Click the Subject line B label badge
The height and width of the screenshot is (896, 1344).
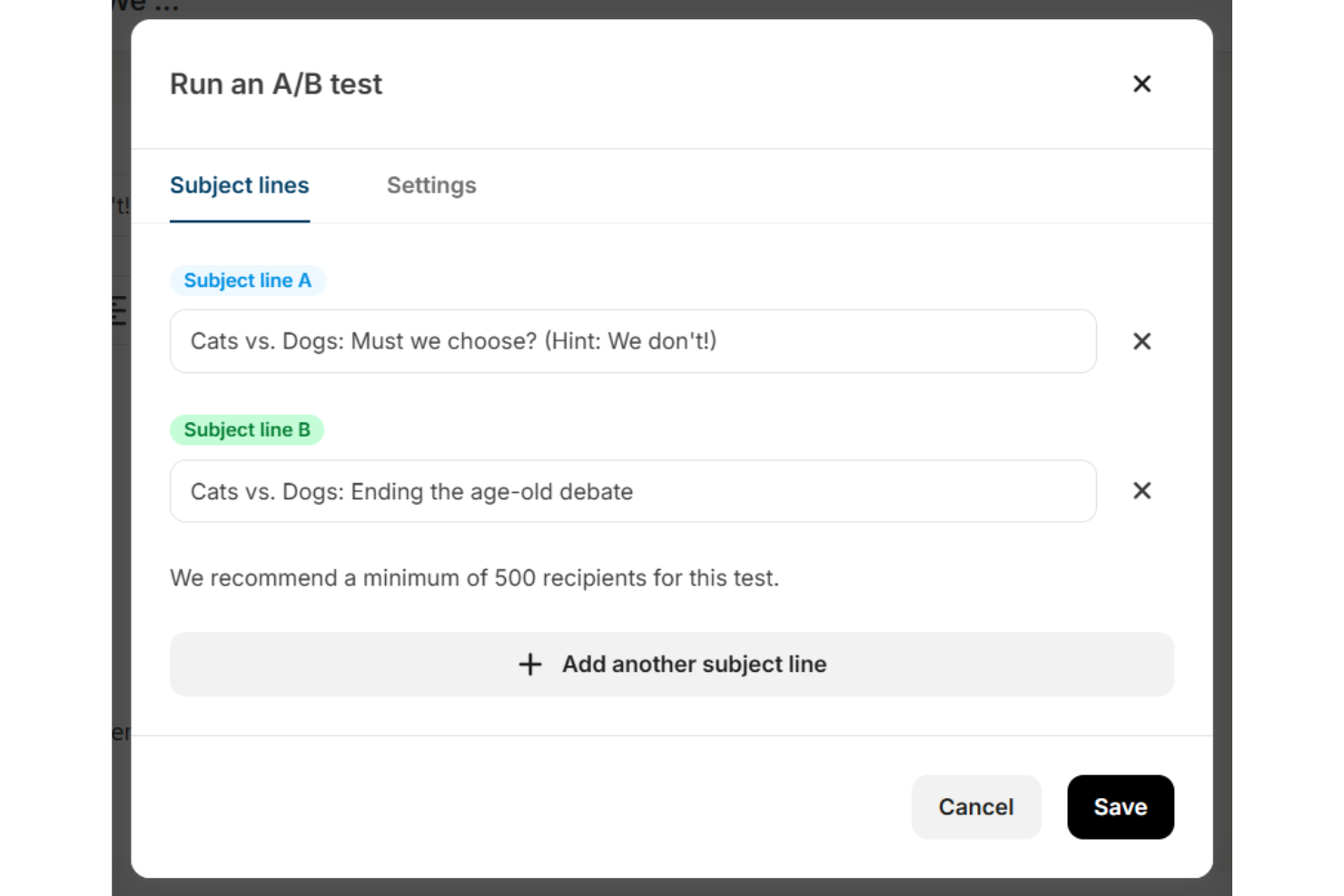coord(247,430)
